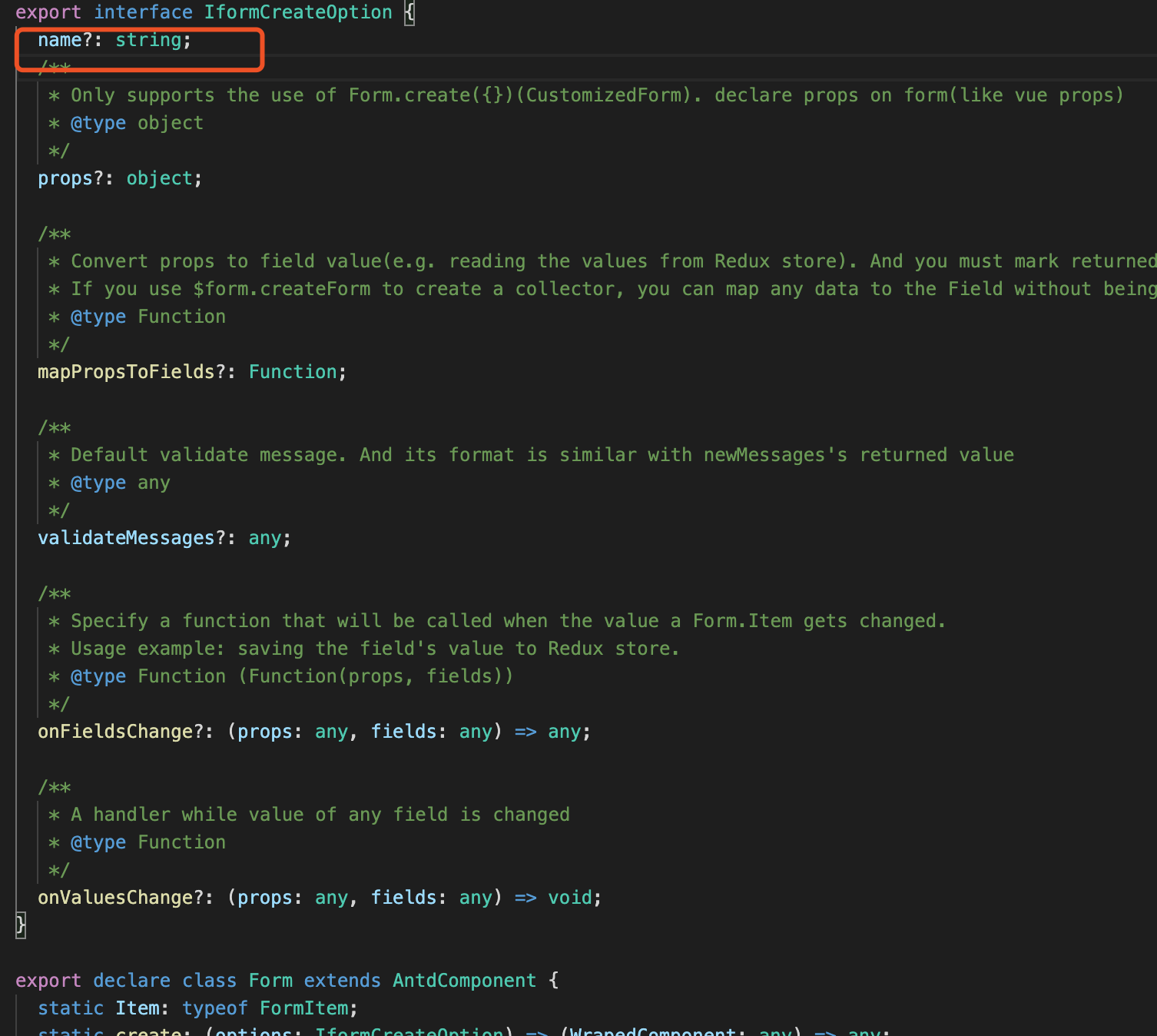This screenshot has height=1036, width=1157.
Task: Click comment line "Only supports the use of Form.create"
Action: [x=586, y=95]
